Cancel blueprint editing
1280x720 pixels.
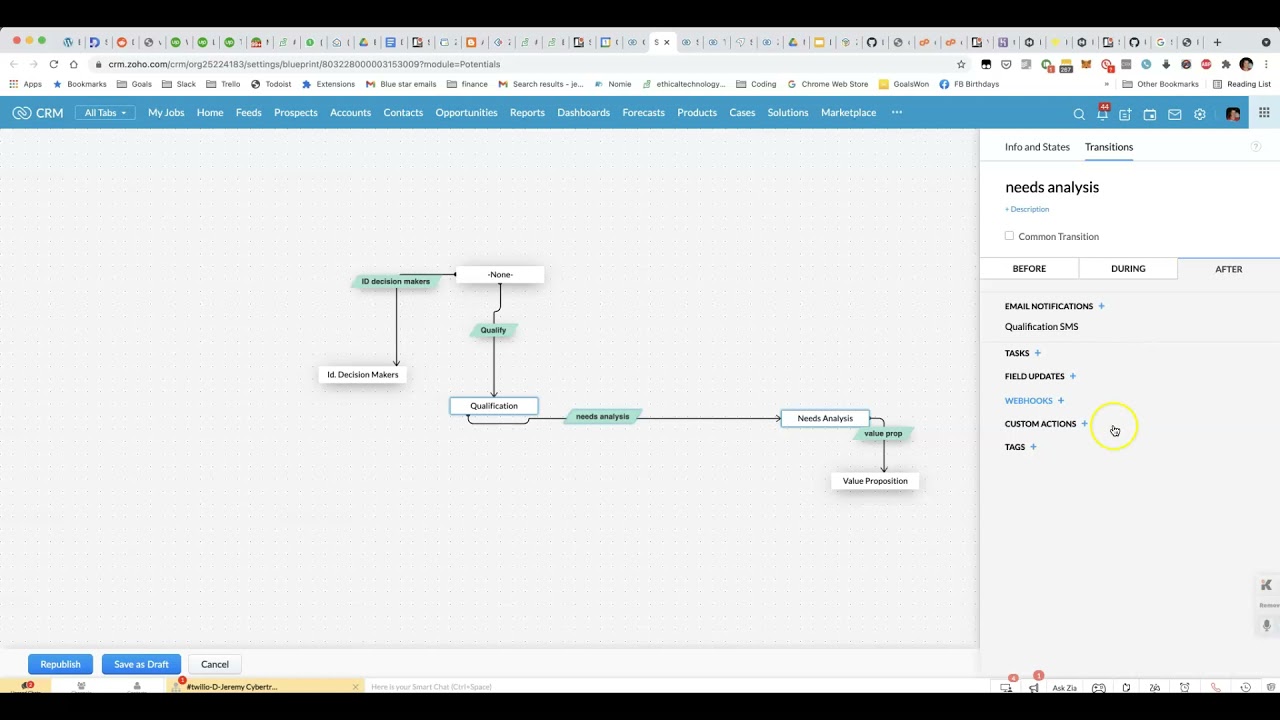pyautogui.click(x=214, y=664)
